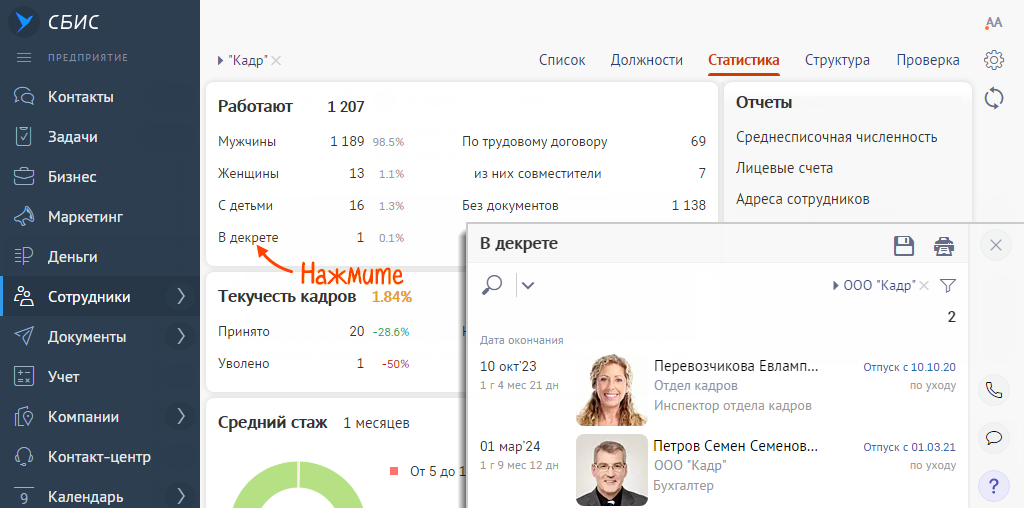Open the Отпуск с 10.10.20 link

(x=909, y=366)
